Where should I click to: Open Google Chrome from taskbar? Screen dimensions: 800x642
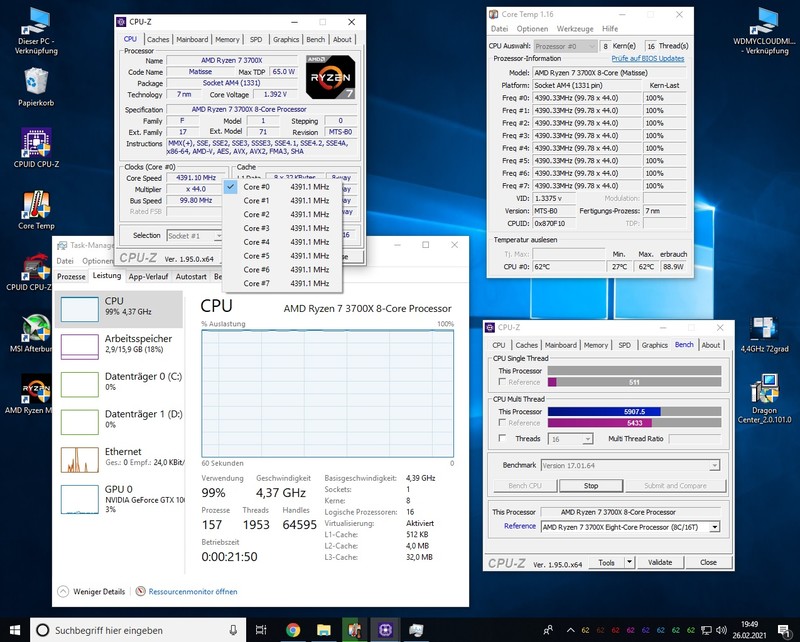coord(292,630)
